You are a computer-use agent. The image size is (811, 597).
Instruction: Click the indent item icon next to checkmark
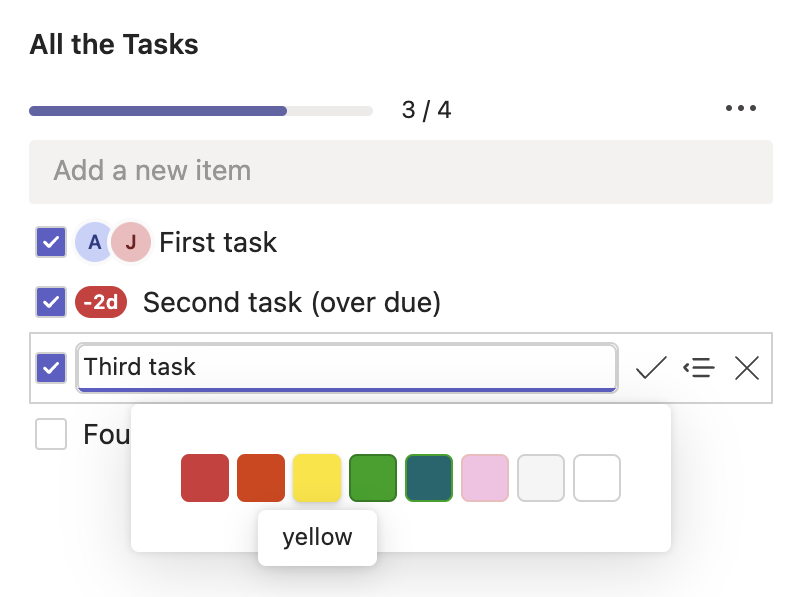[699, 368]
